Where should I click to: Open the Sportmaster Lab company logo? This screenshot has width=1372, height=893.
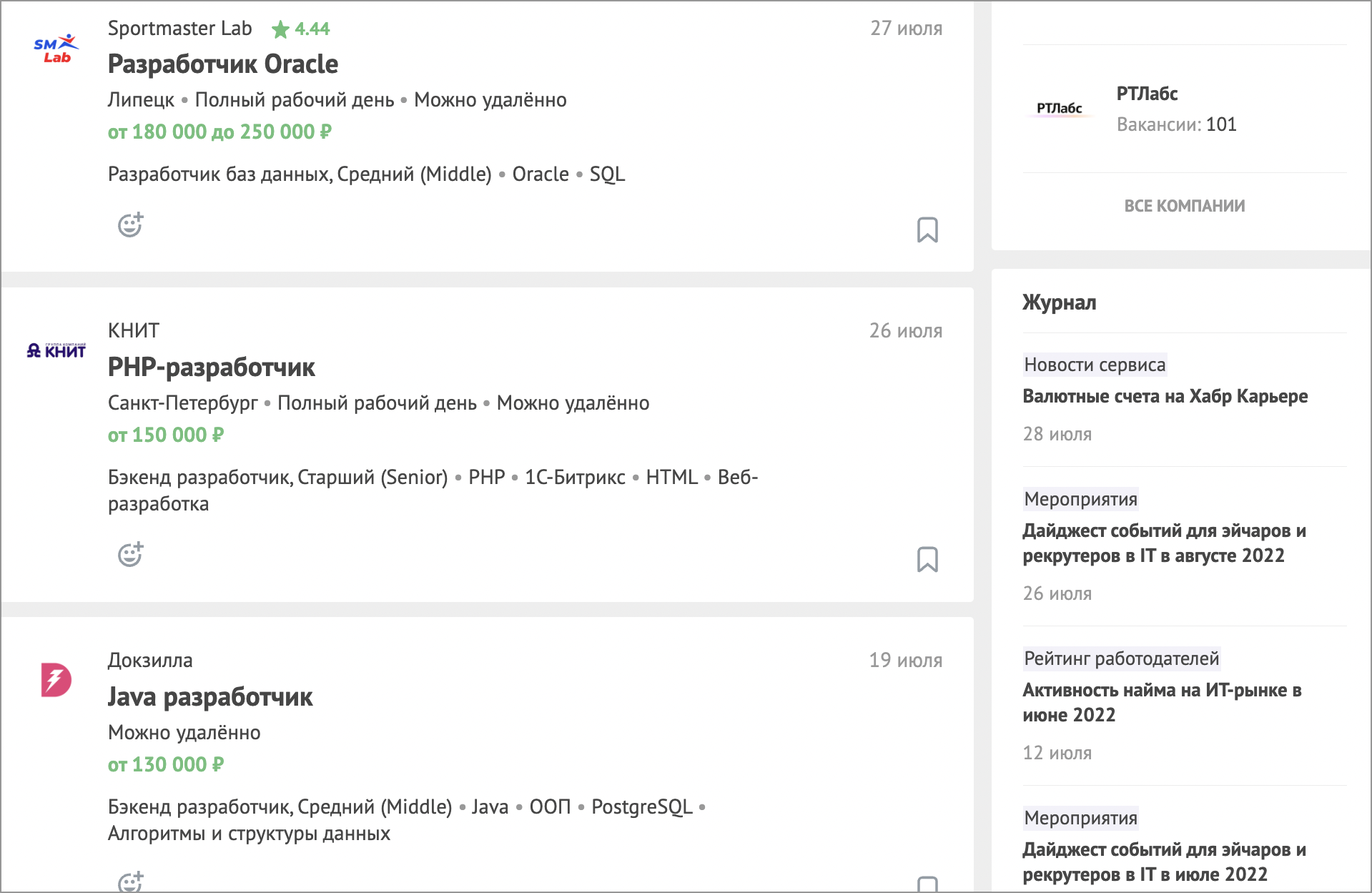[x=56, y=49]
